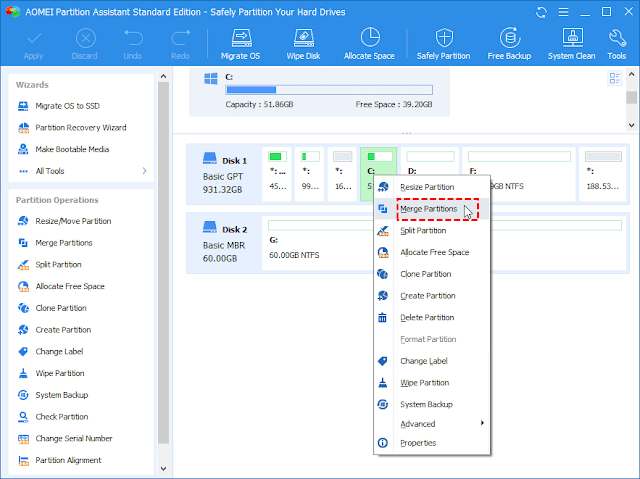Viewport: 640px width, 479px height.
Task: Start Free Backup from the toolbar
Action: coord(509,44)
